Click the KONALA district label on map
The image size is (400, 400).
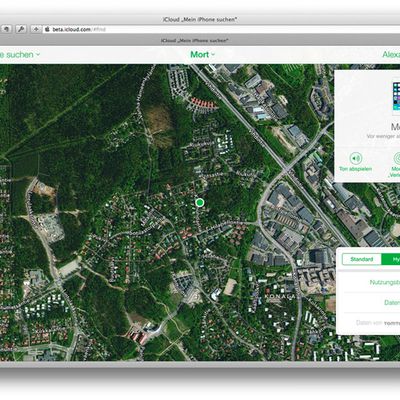pyautogui.click(x=280, y=296)
